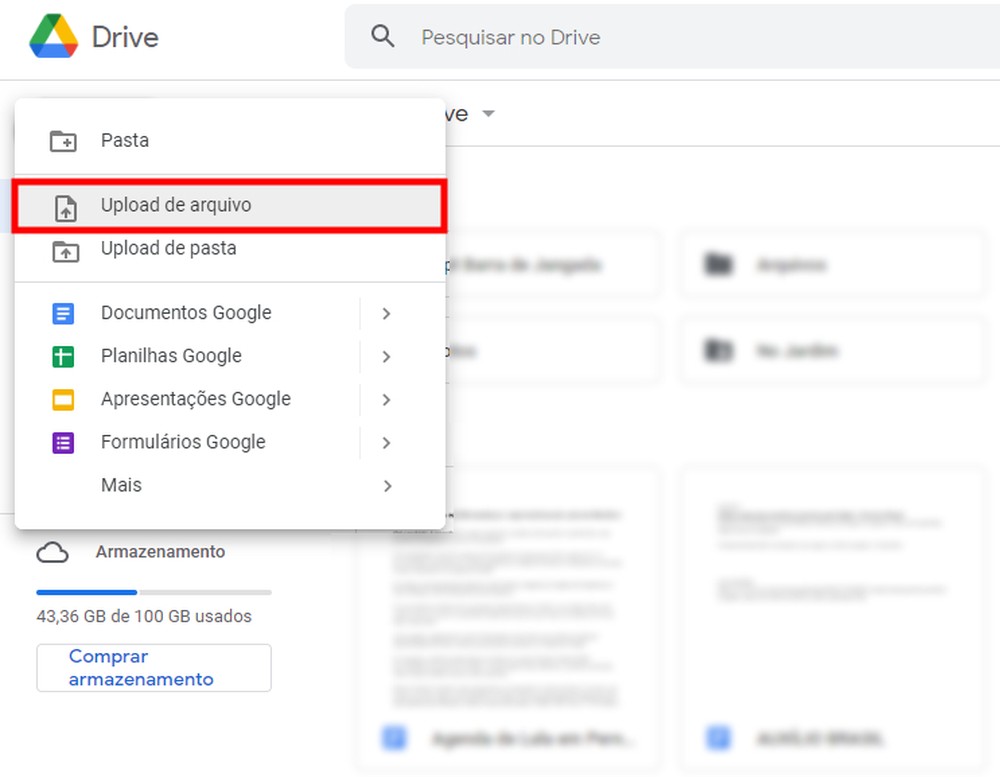Click the new Pasta folder icon
1000x777 pixels.
[64, 140]
